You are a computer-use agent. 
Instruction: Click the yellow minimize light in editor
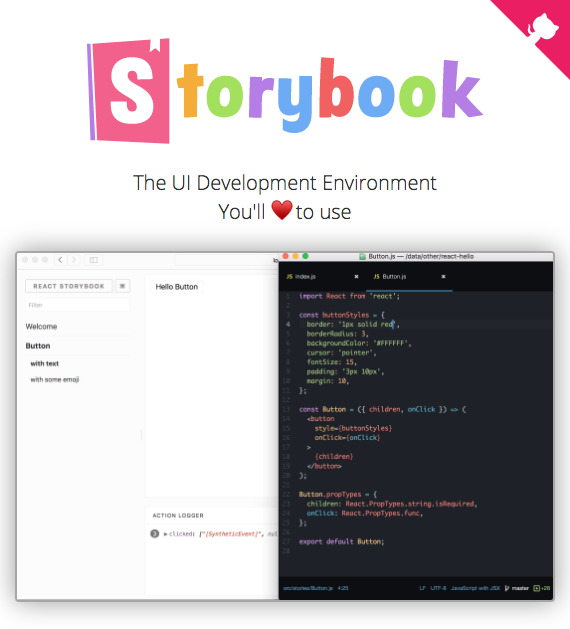coord(295,256)
